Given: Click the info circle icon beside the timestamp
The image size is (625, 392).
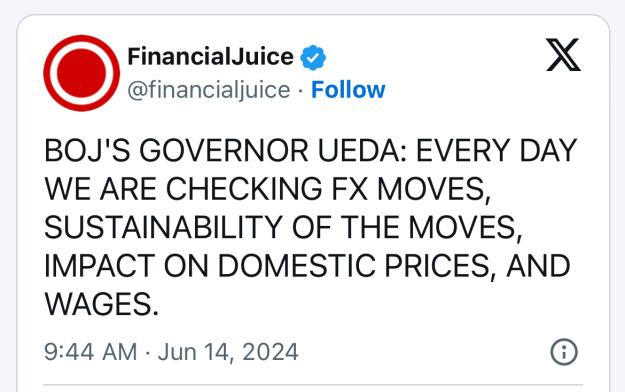Looking at the screenshot, I should coord(564,352).
